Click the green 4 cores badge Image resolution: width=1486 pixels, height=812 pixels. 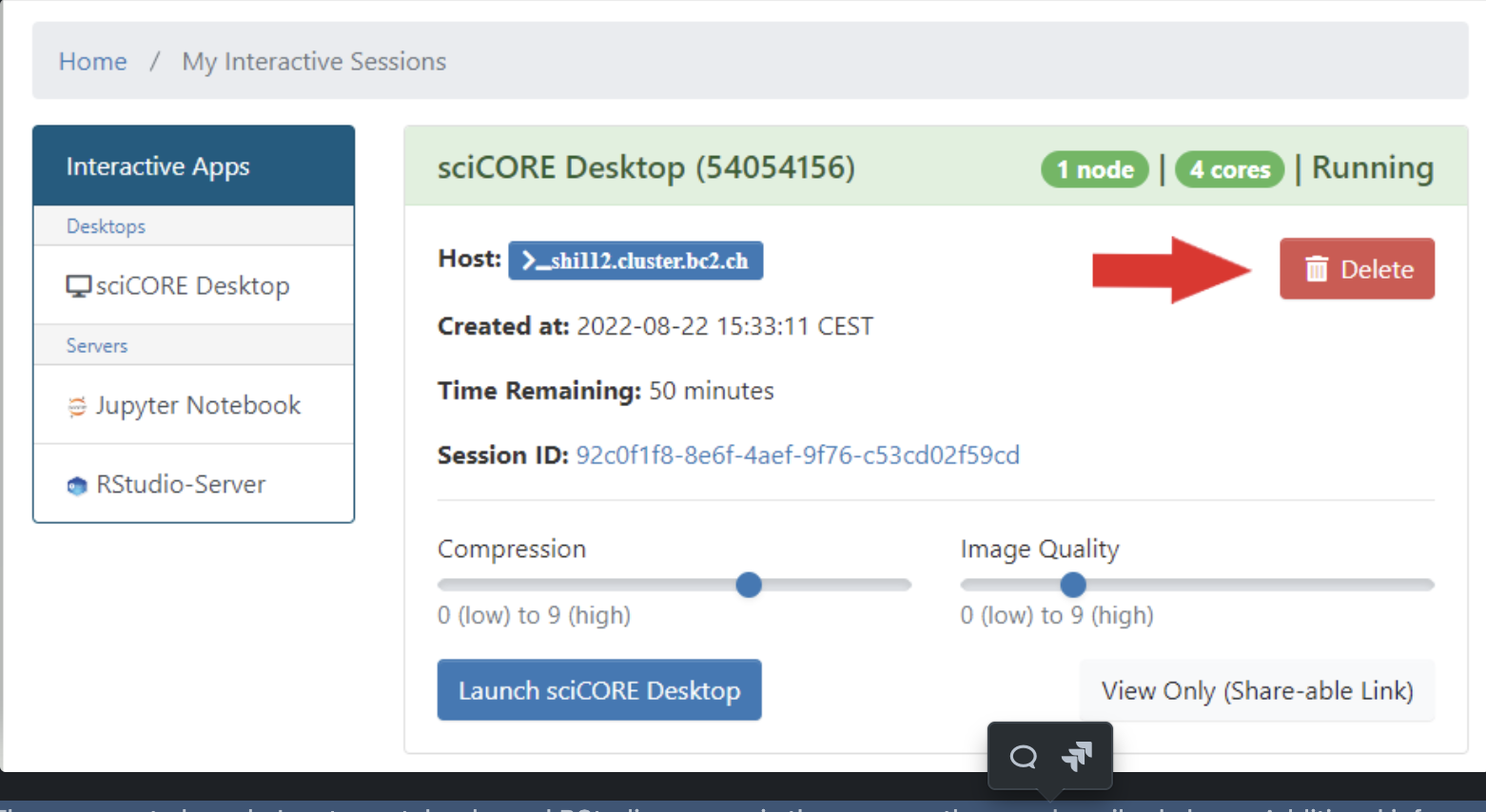(x=1229, y=169)
